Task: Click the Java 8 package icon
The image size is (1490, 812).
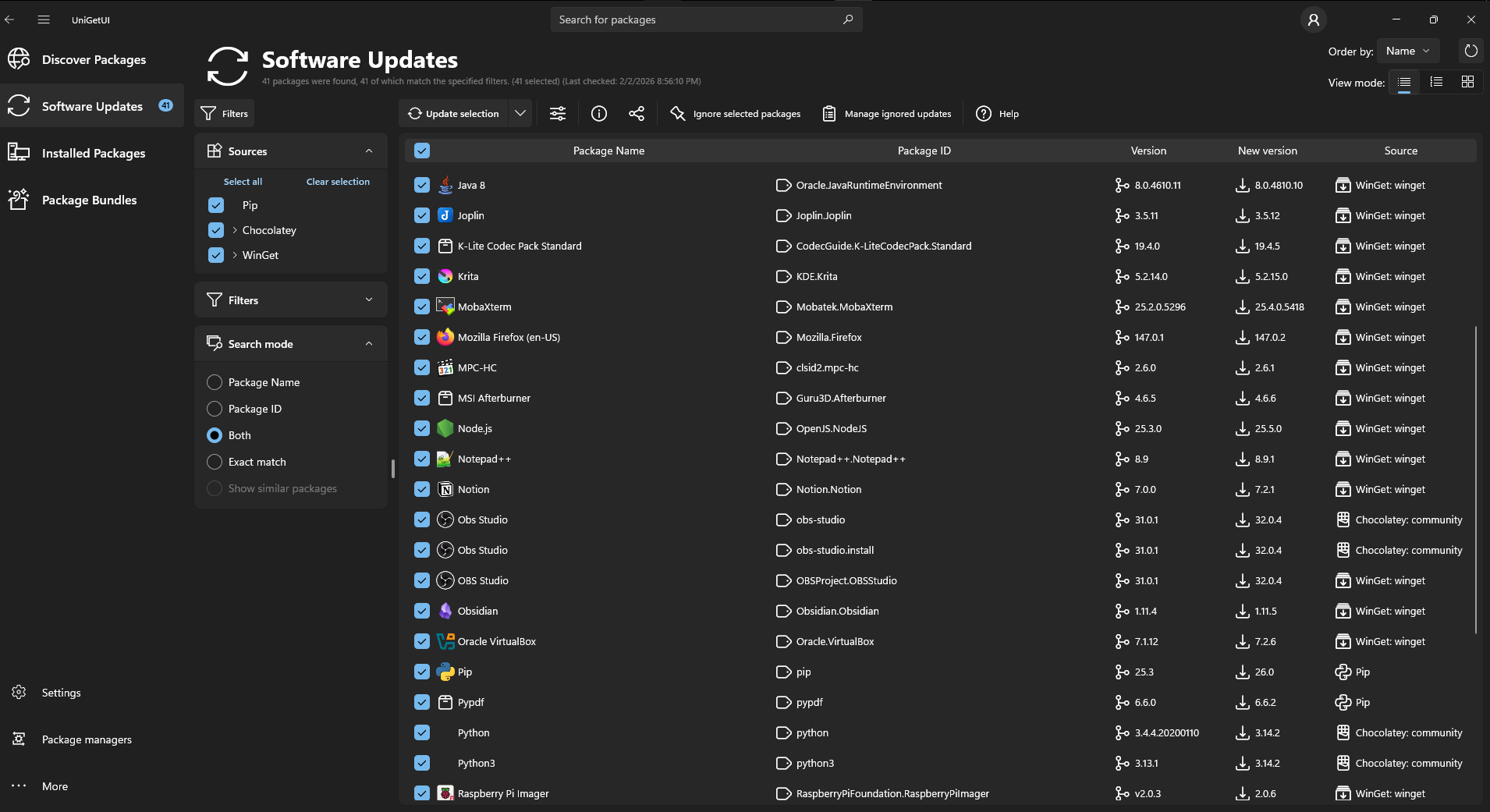Action: pos(445,185)
